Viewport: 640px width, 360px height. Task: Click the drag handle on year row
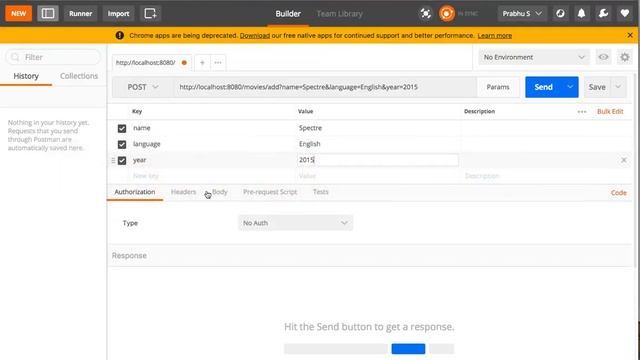point(113,160)
